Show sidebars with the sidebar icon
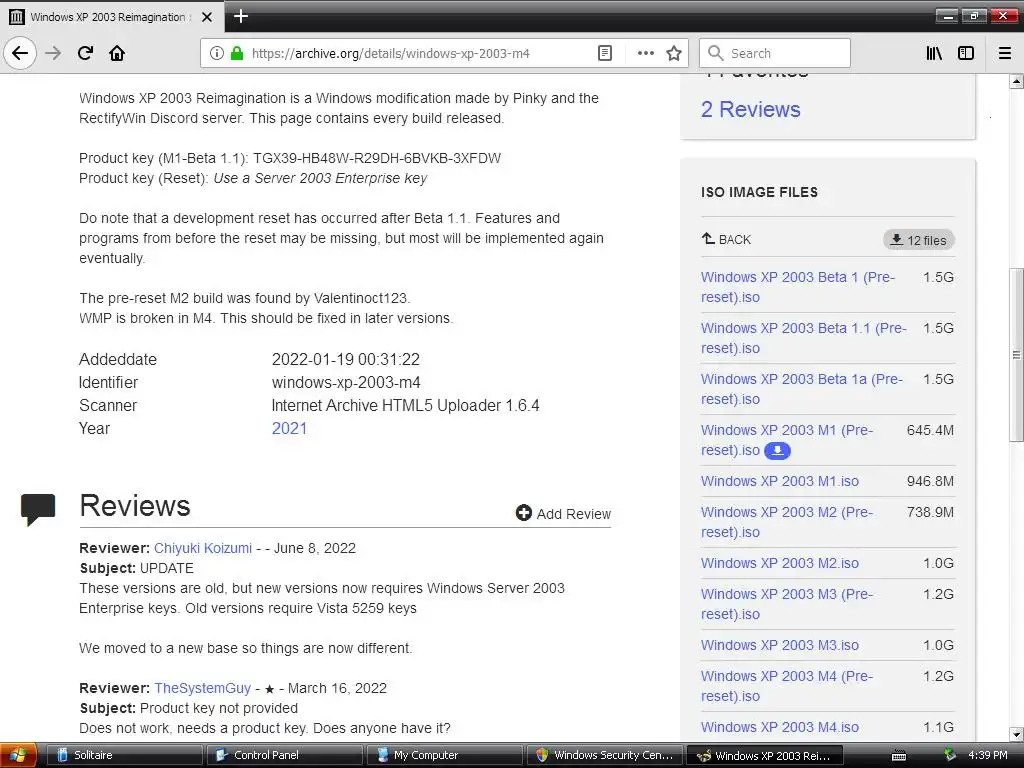1024x768 pixels. [x=966, y=53]
